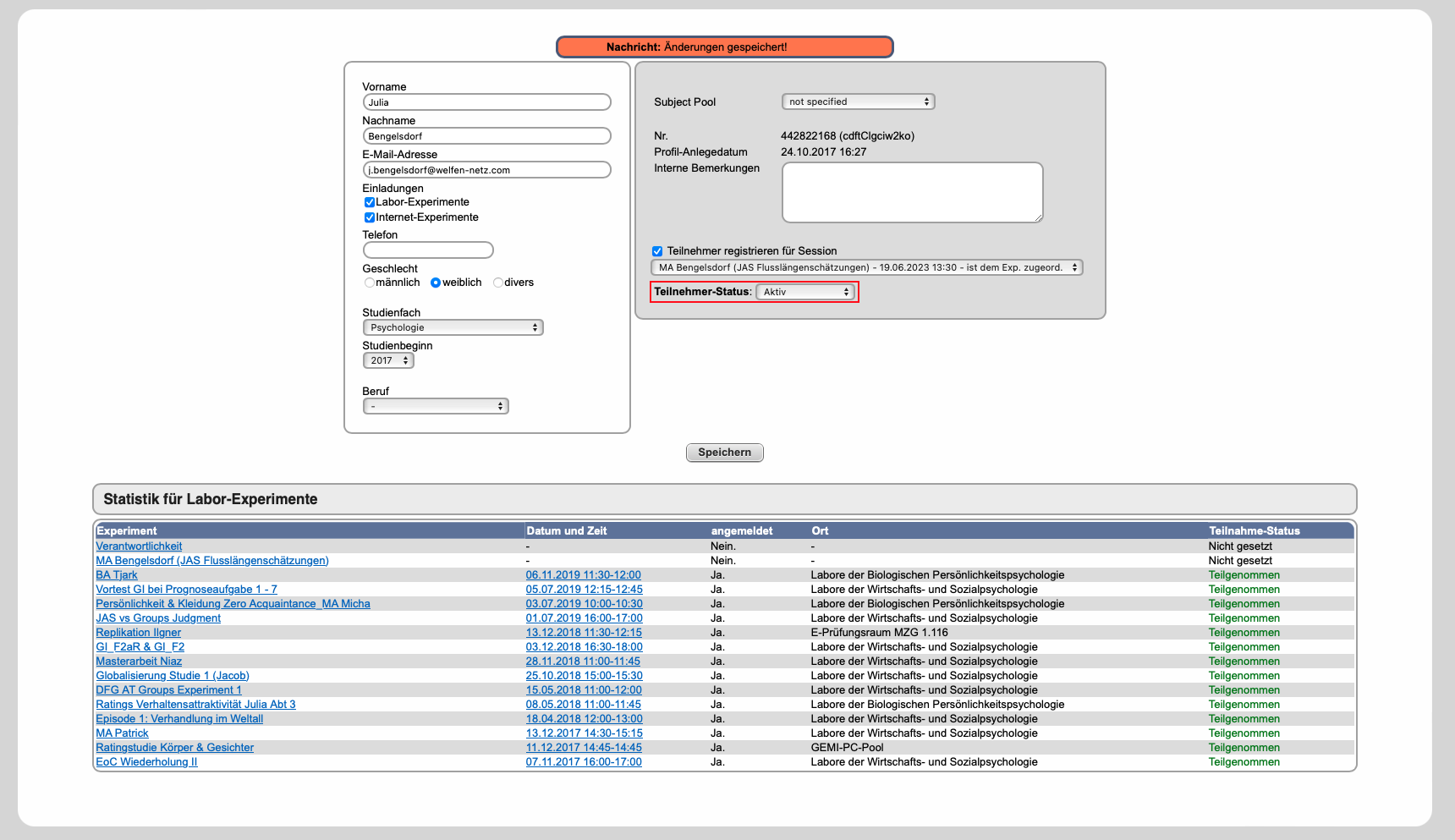Choose the divers gender option

tap(498, 283)
